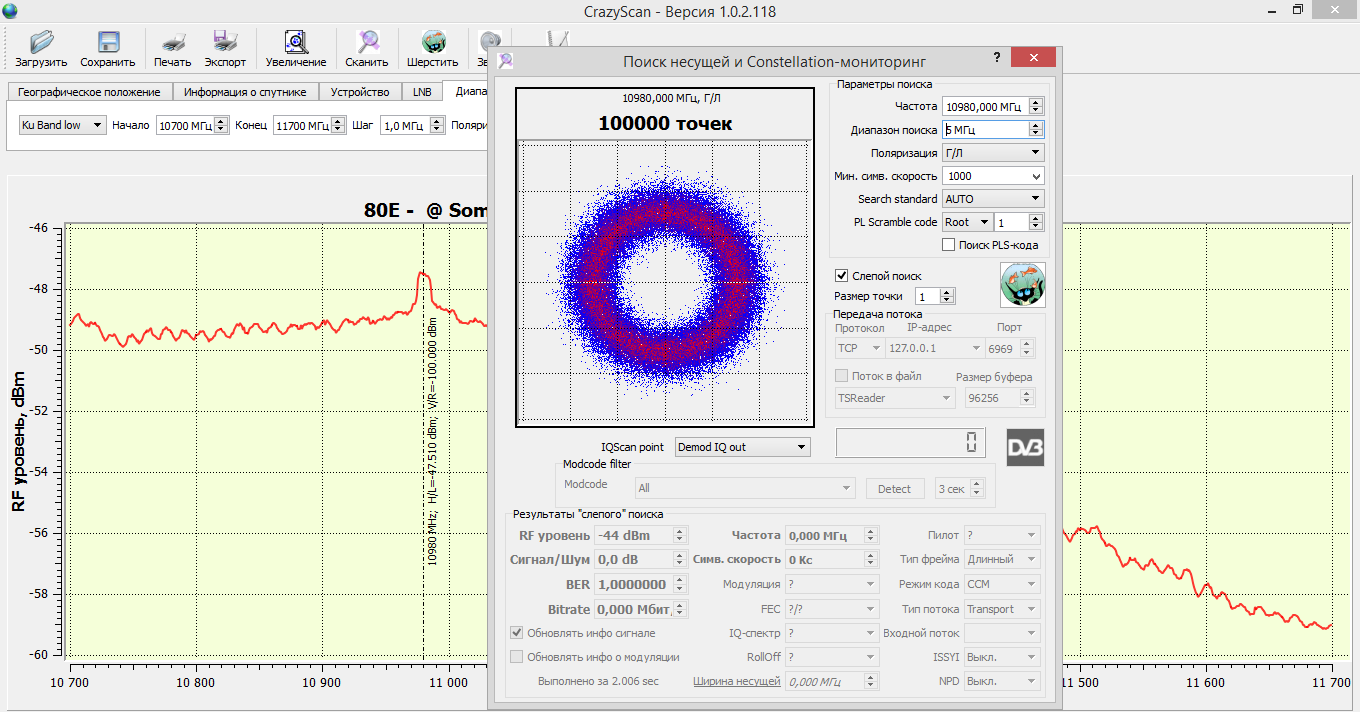
Task: Open the Поляризация dropdown
Action: [x=992, y=153]
